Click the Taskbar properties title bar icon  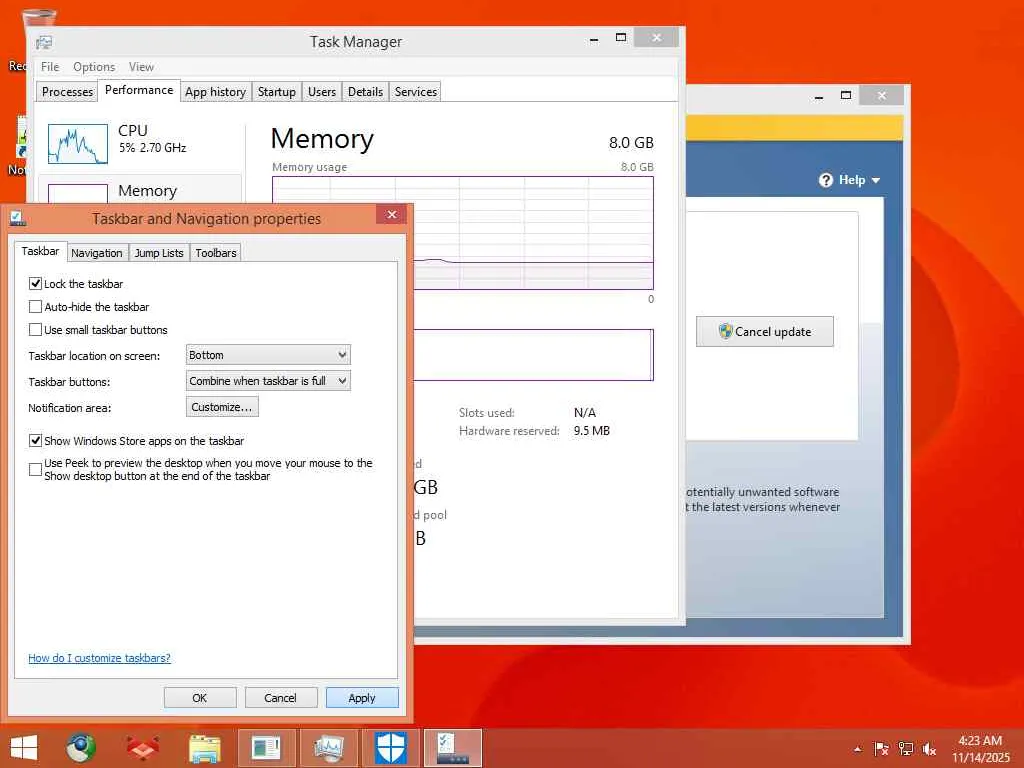pyautogui.click(x=18, y=218)
